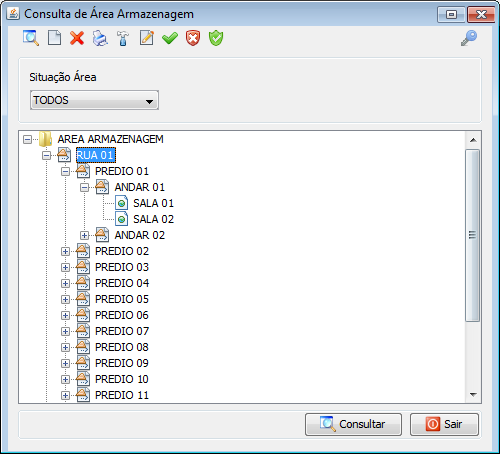Screen dimensions: 500x454
Task: Click the red X delete icon
Action: pyautogui.click(x=77, y=38)
